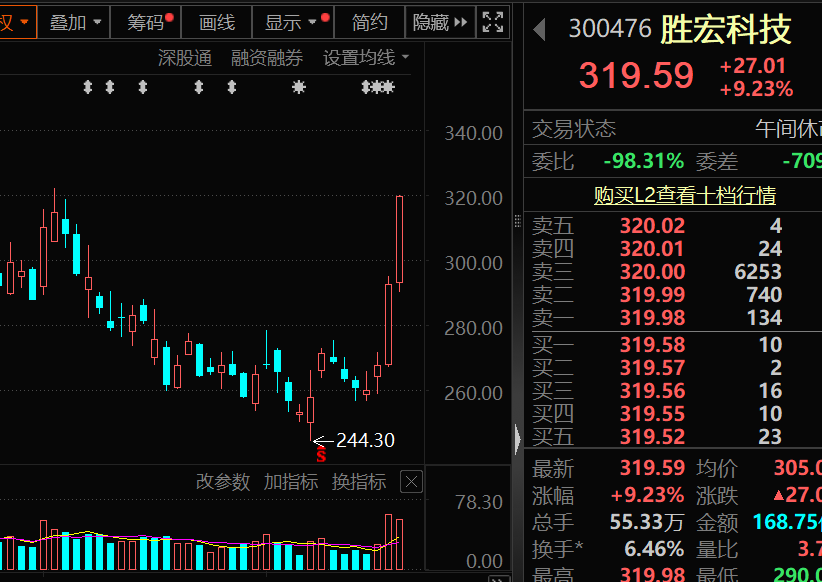This screenshot has width=822, height=582.
Task: Click the fullscreen expand icon
Action: click(x=491, y=21)
